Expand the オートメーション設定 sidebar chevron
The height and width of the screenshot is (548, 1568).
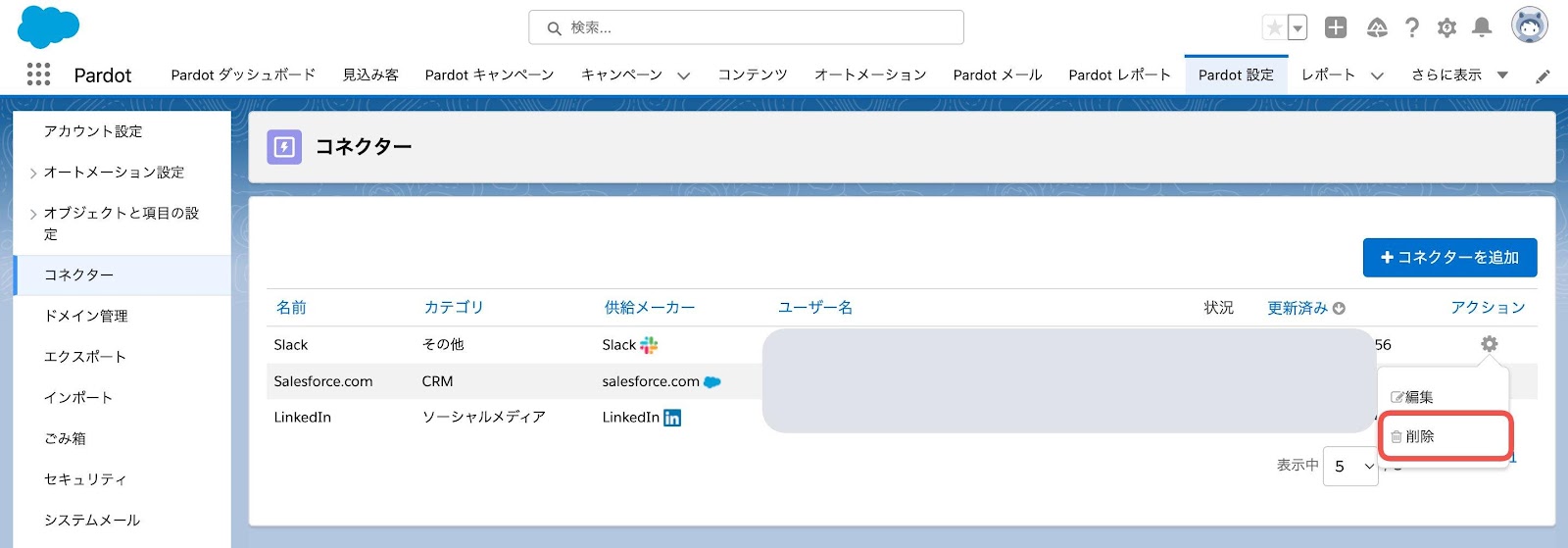(33, 174)
